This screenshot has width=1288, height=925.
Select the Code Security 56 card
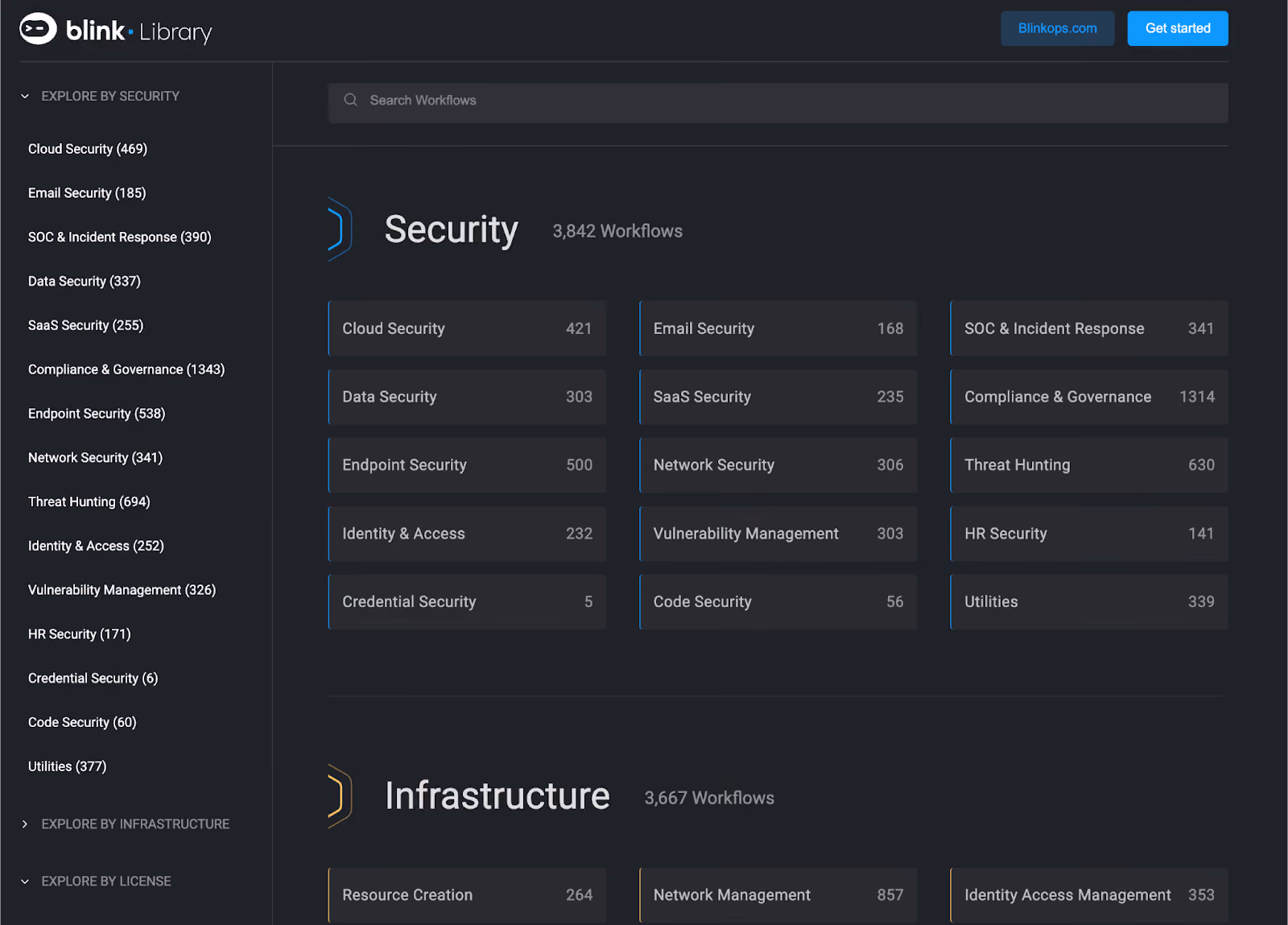pyautogui.click(x=778, y=602)
